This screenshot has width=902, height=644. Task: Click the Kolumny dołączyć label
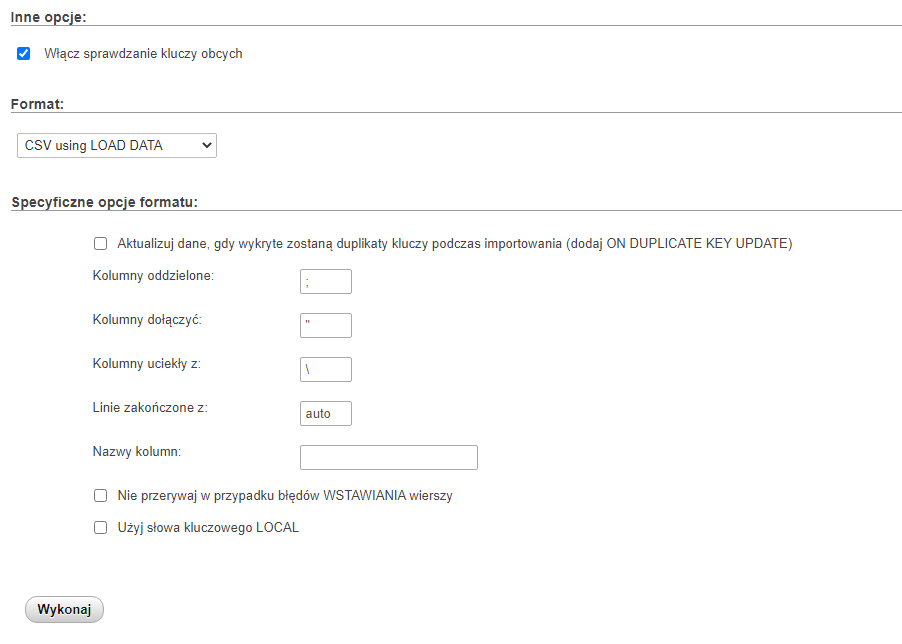147,320
